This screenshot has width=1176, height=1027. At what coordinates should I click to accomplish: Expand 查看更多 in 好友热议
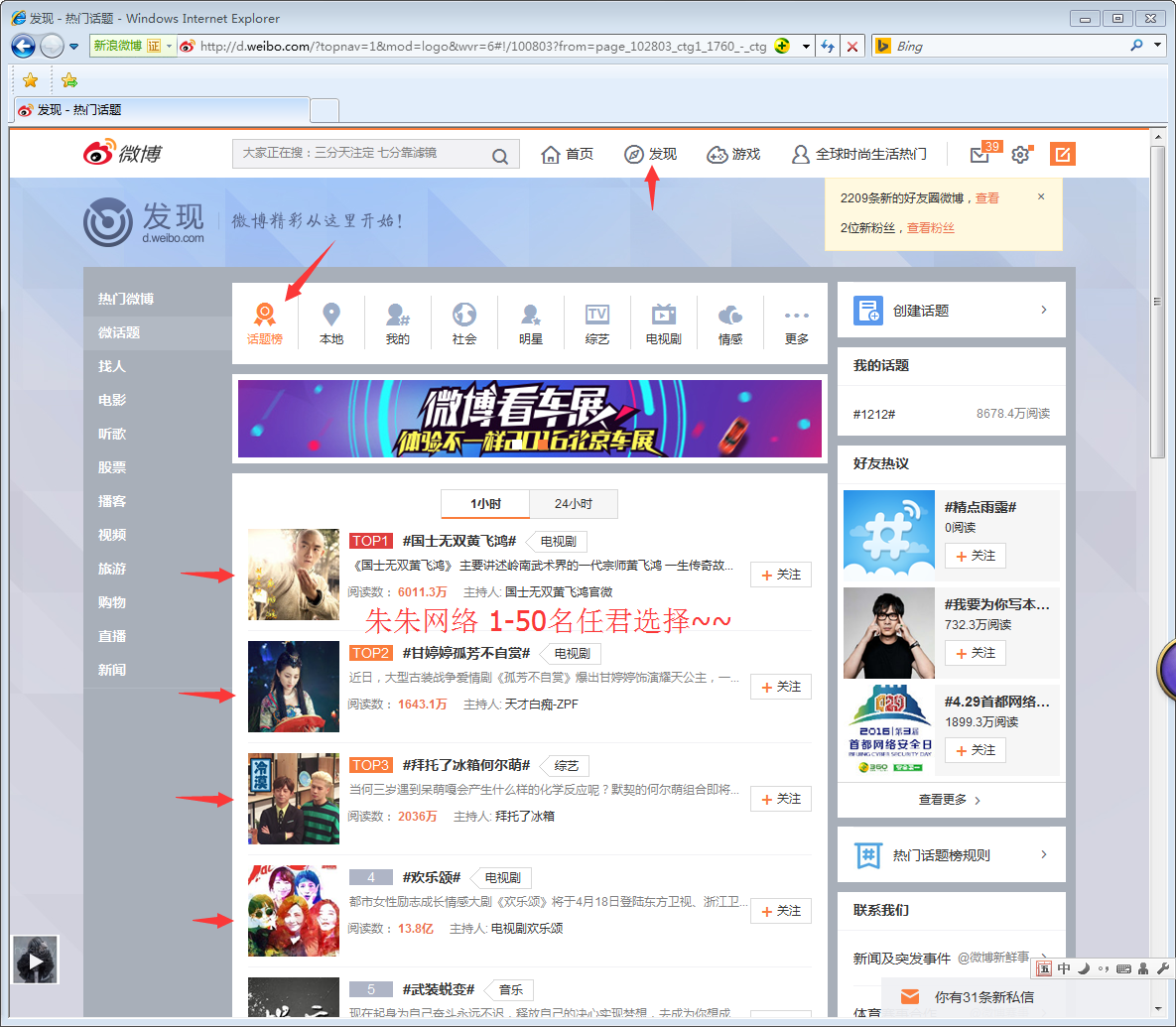click(x=950, y=800)
